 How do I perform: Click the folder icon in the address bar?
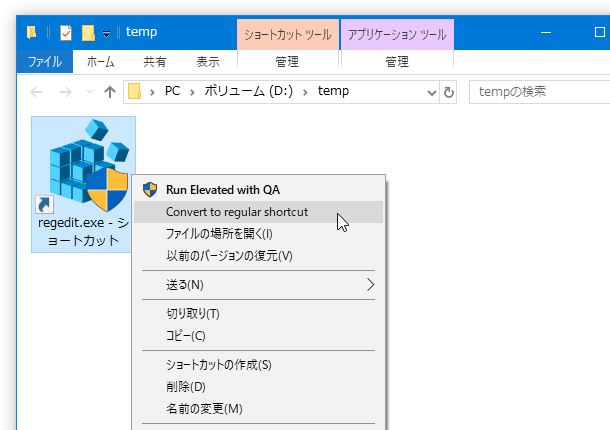coord(135,92)
